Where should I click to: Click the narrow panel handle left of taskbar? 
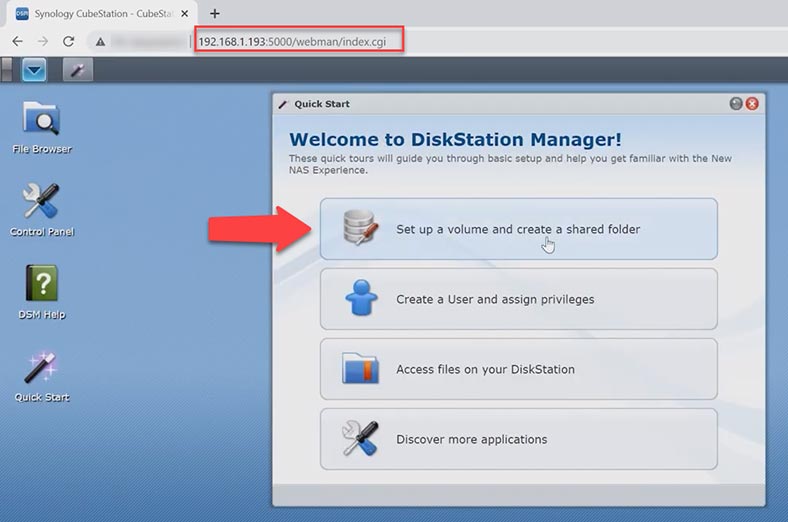[7, 70]
